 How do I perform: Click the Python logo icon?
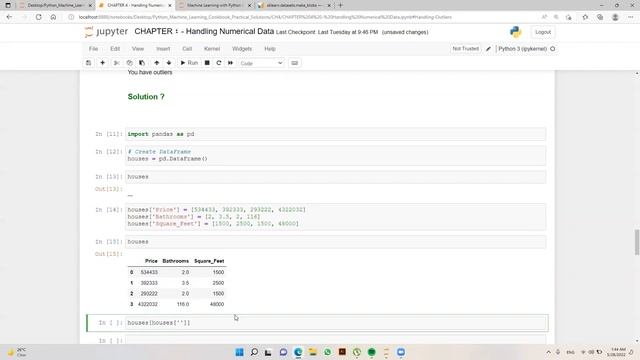(516, 32)
